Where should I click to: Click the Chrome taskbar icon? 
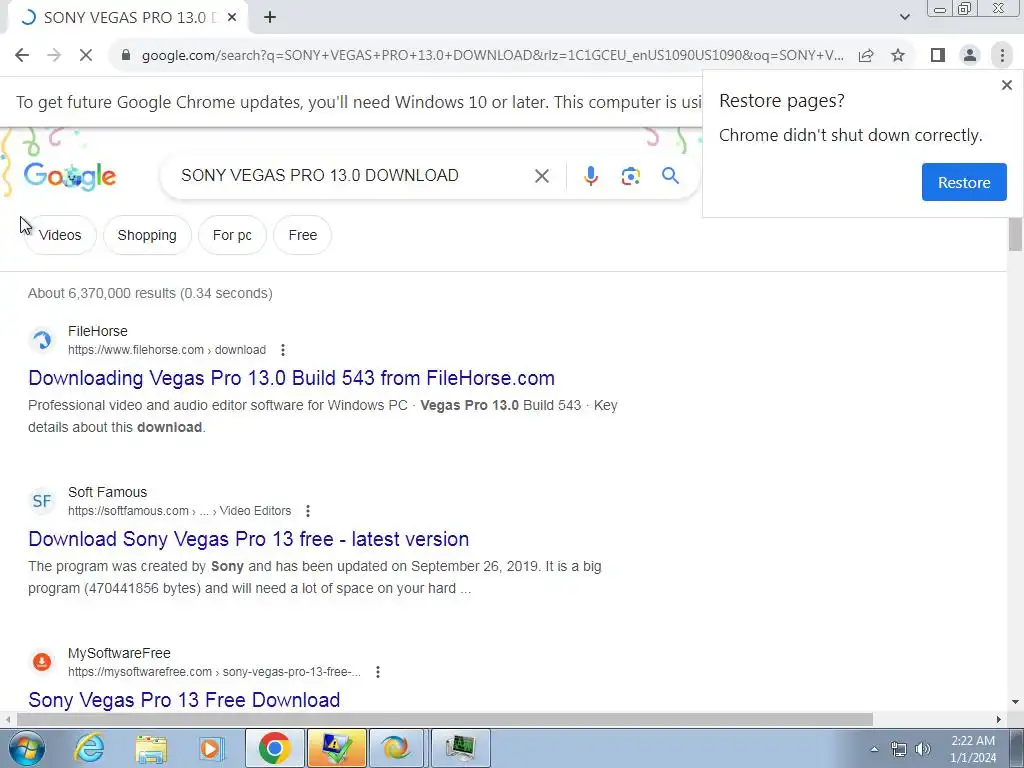274,748
